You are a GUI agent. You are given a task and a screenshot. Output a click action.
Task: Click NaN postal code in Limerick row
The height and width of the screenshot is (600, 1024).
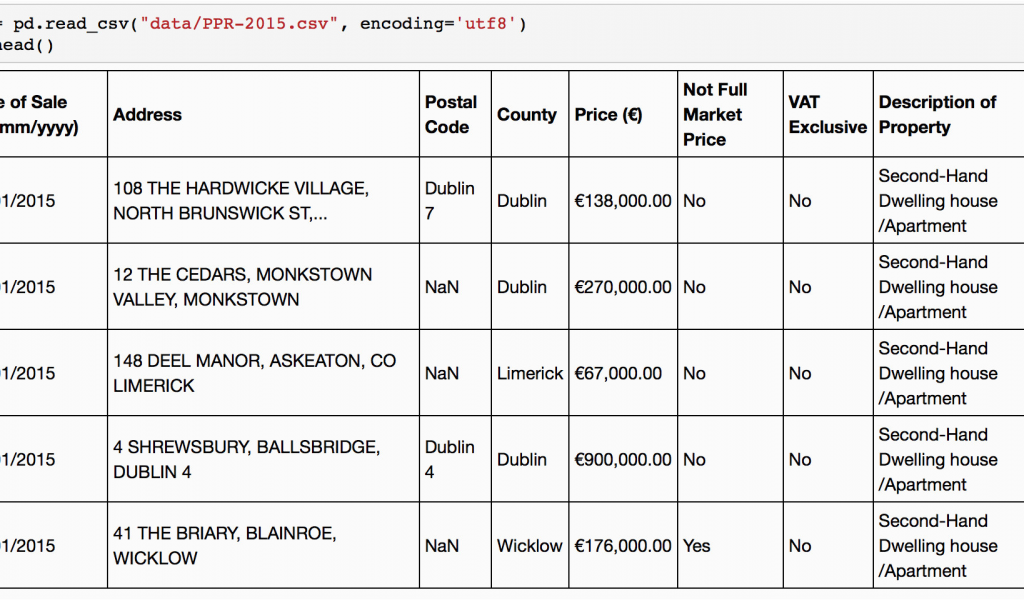(455, 373)
